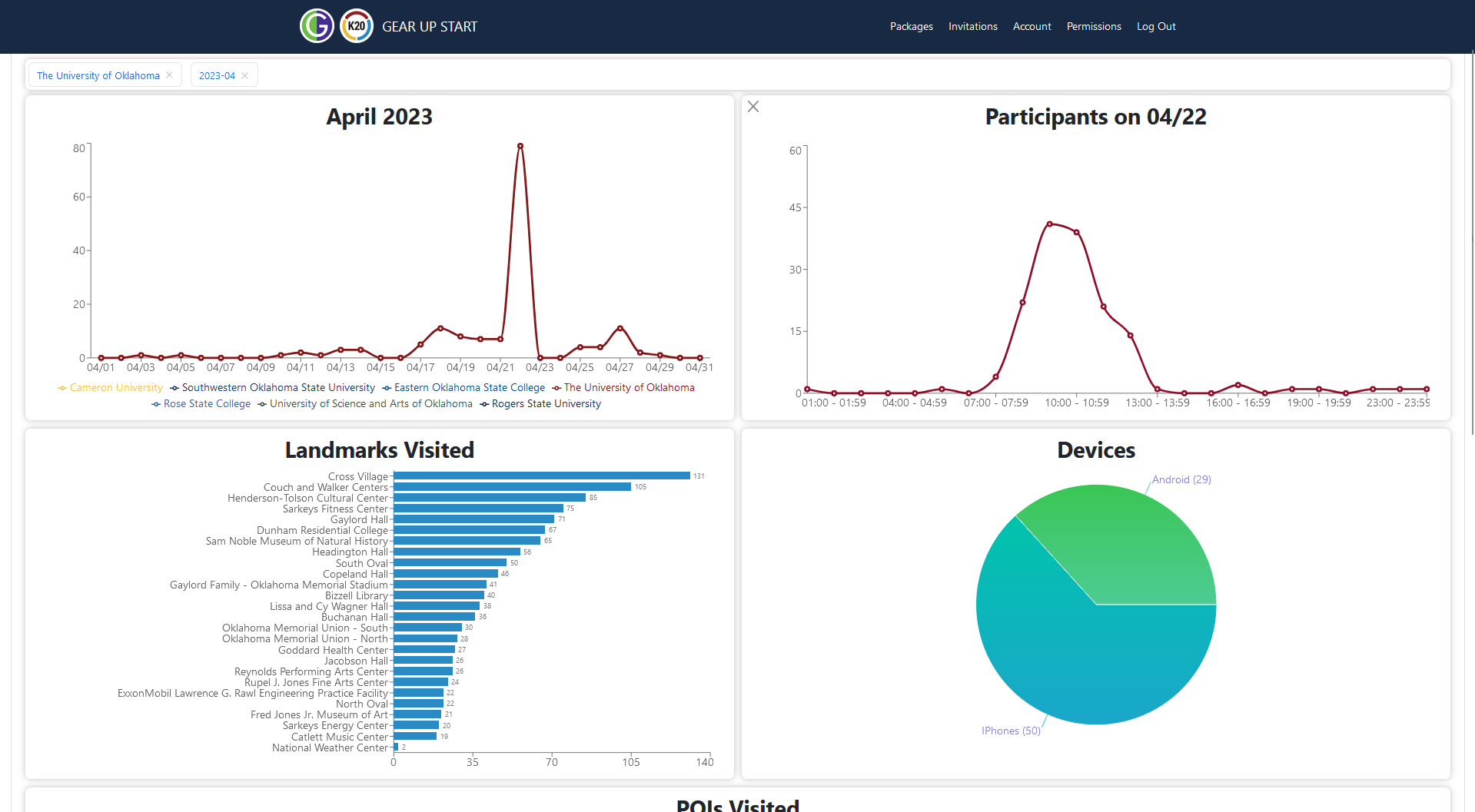This screenshot has width=1475, height=812.
Task: Click the Sarkeys Fitness Center bar
Action: 478,509
